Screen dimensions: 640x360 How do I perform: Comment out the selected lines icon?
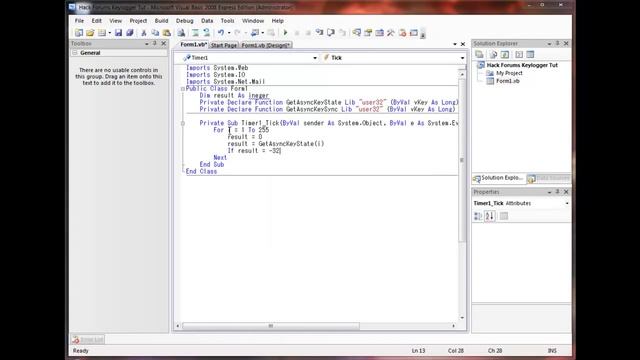pos(196,33)
